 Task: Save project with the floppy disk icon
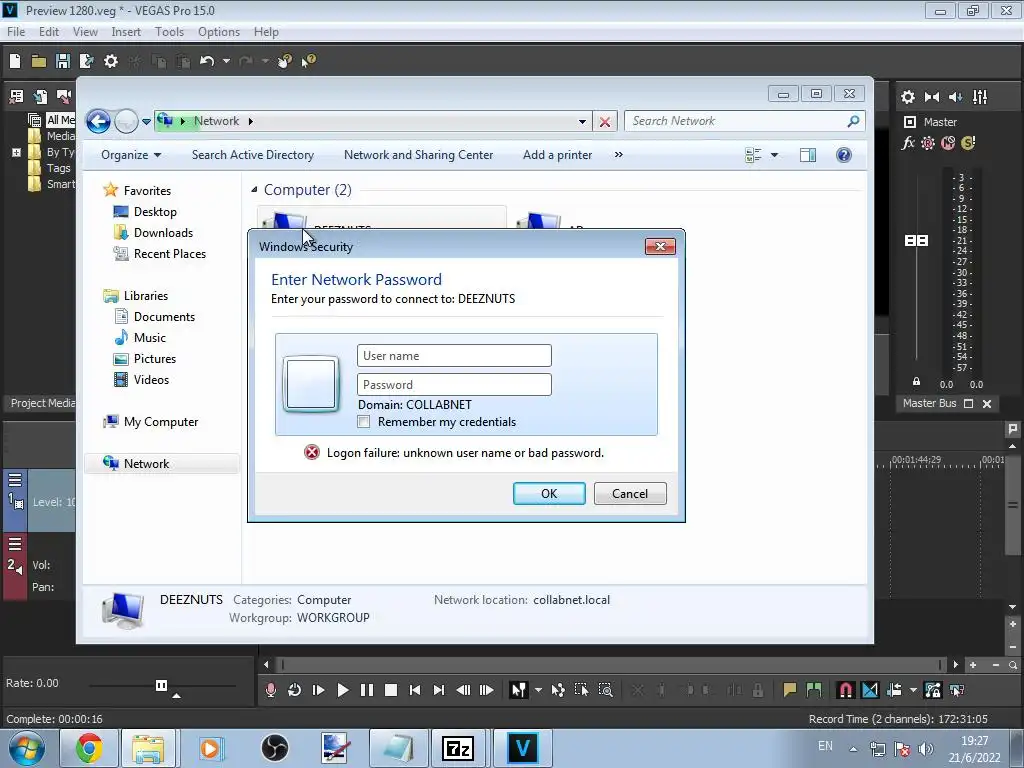click(63, 61)
